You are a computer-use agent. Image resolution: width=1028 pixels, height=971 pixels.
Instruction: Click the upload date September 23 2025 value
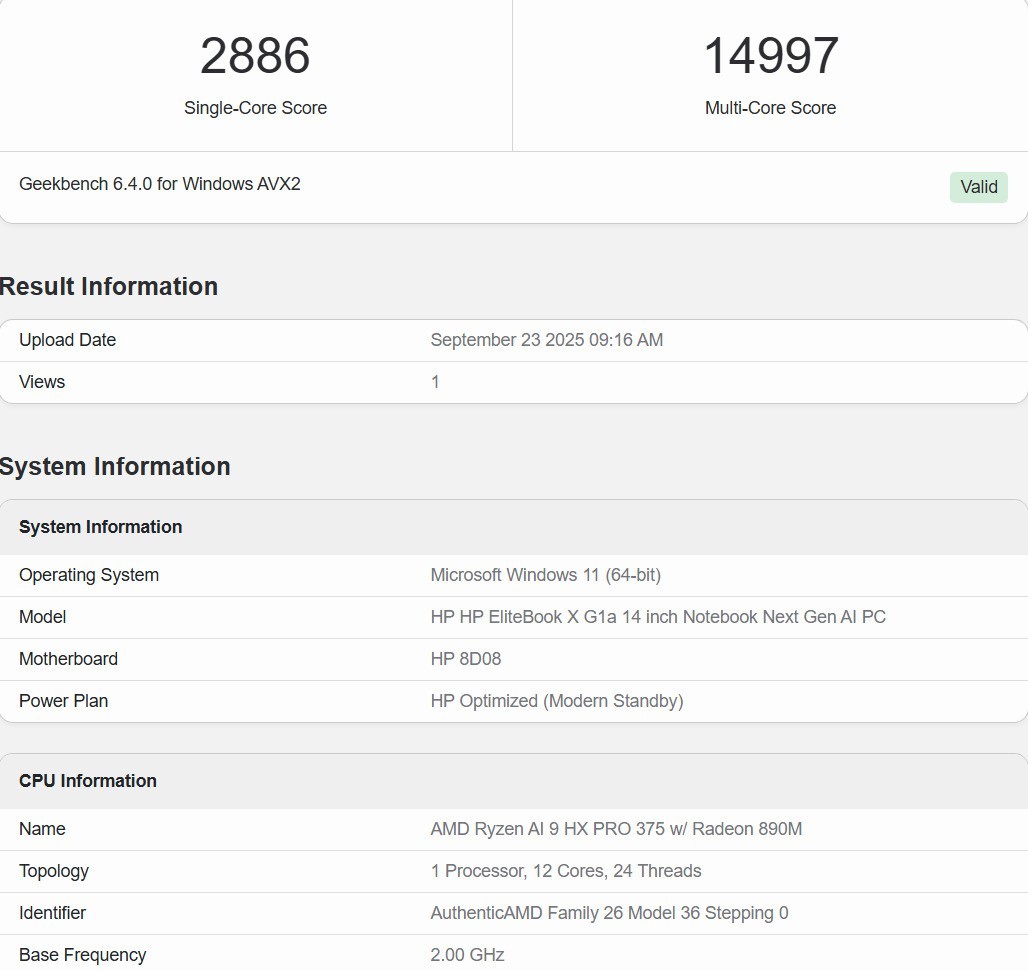tap(546, 340)
